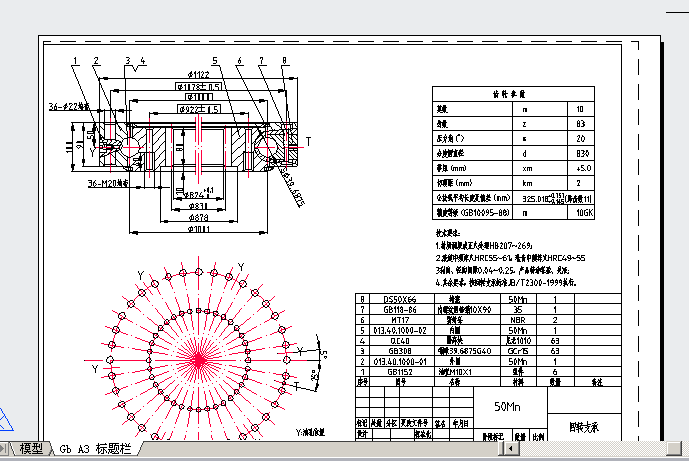Viewport: 689px width, 461px height.
Task: Click the 回转支承 drawing title text
Action: pyautogui.click(x=584, y=427)
